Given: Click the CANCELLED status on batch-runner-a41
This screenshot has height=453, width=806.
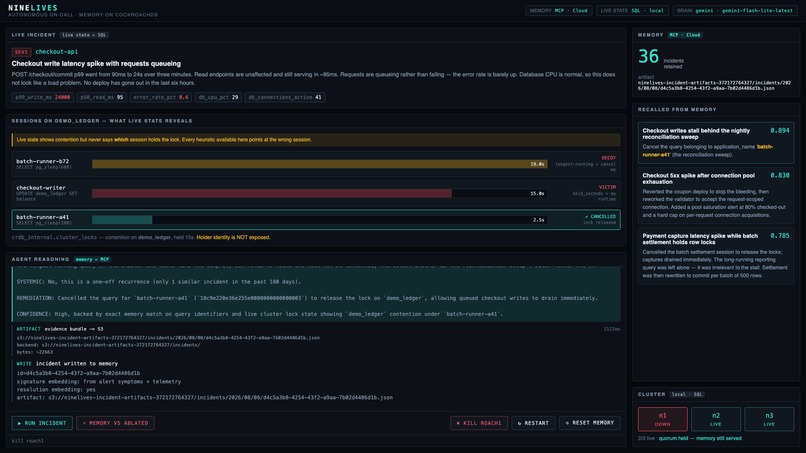Looking at the screenshot, I should (600, 216).
